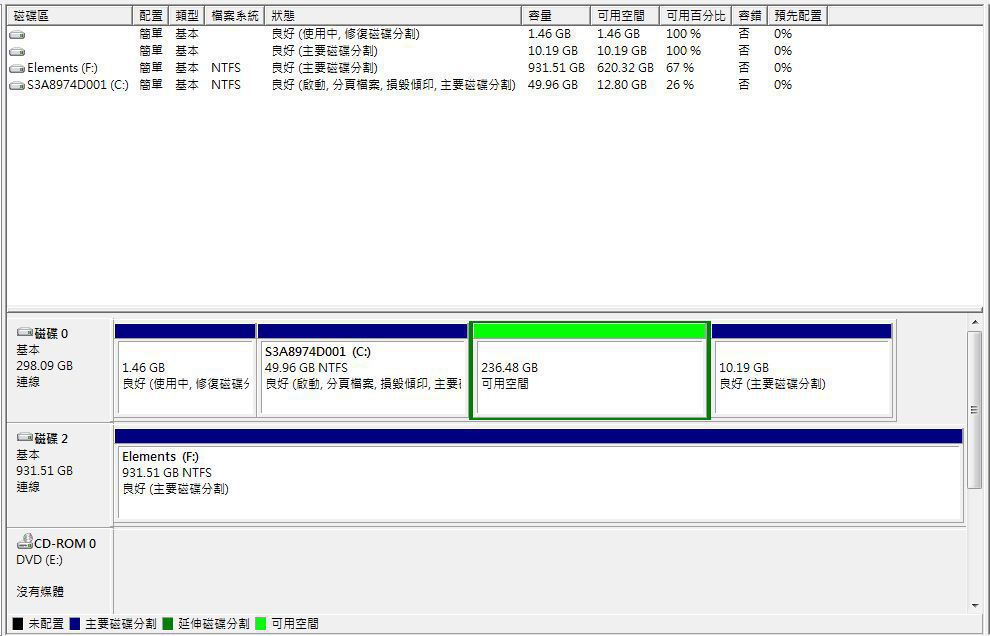This screenshot has width=990, height=636.
Task: Click the black 未配置 legend swatch
Action: 18,624
